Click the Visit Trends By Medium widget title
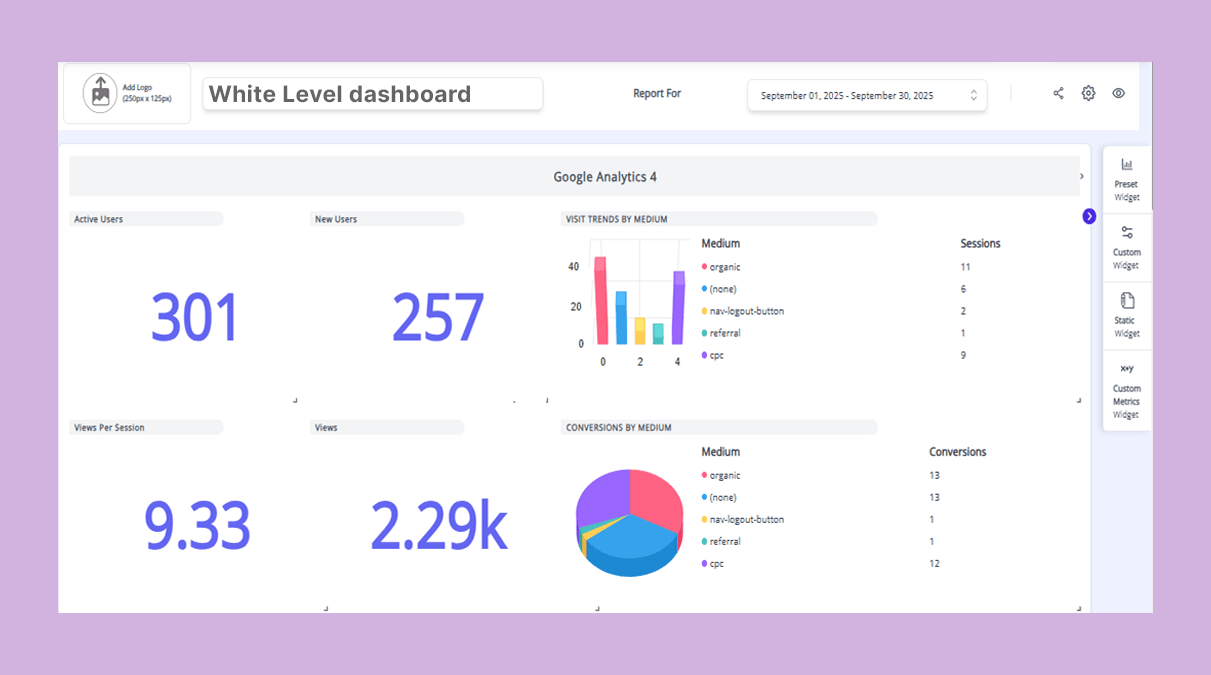Image resolution: width=1211 pixels, height=675 pixels. (x=617, y=219)
